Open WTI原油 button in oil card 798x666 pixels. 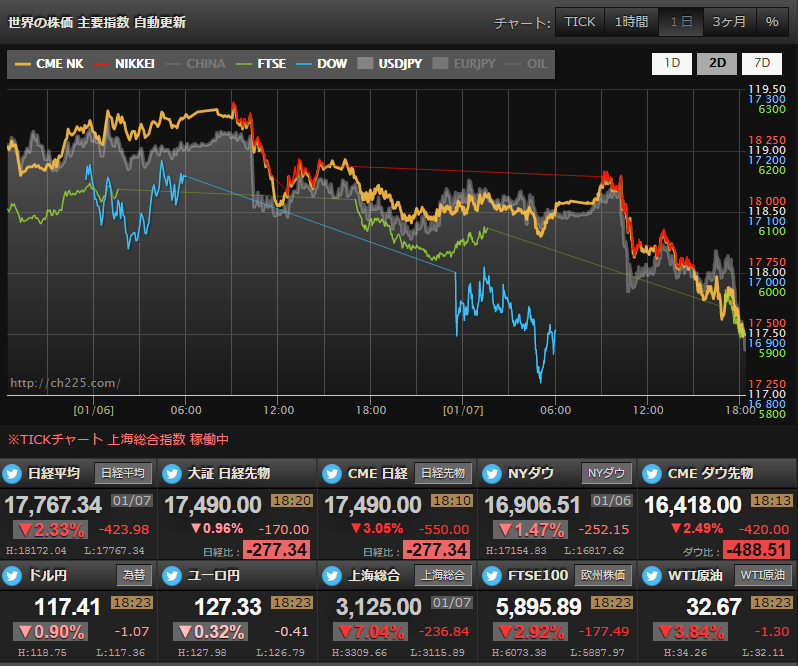tap(762, 575)
